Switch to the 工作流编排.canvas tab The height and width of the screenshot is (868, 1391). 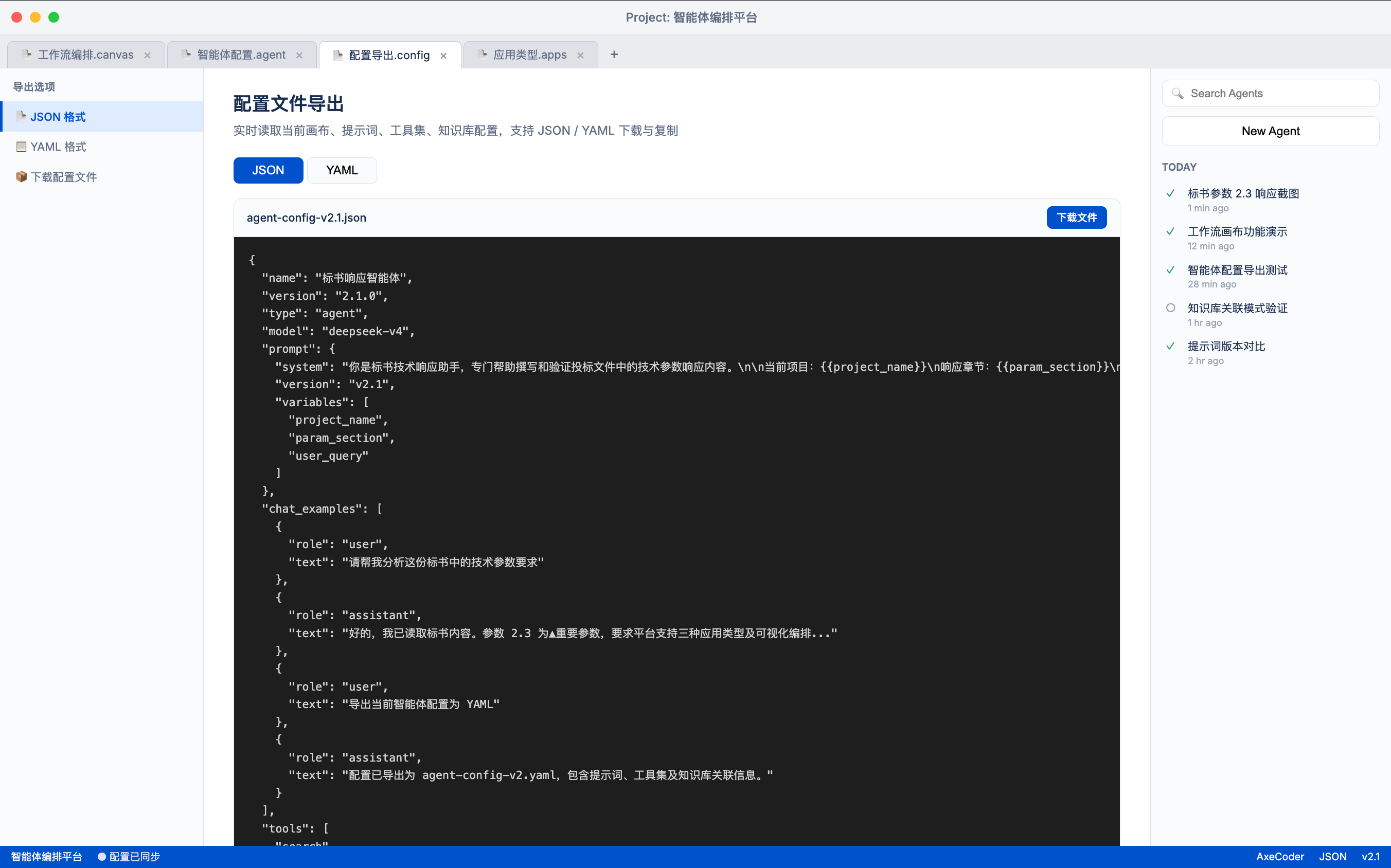click(x=85, y=55)
